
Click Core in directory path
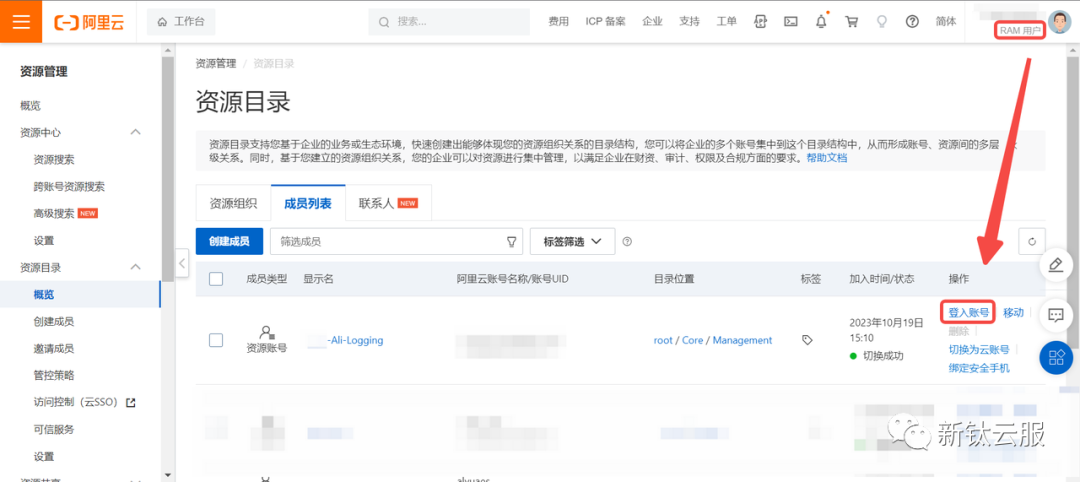click(692, 340)
